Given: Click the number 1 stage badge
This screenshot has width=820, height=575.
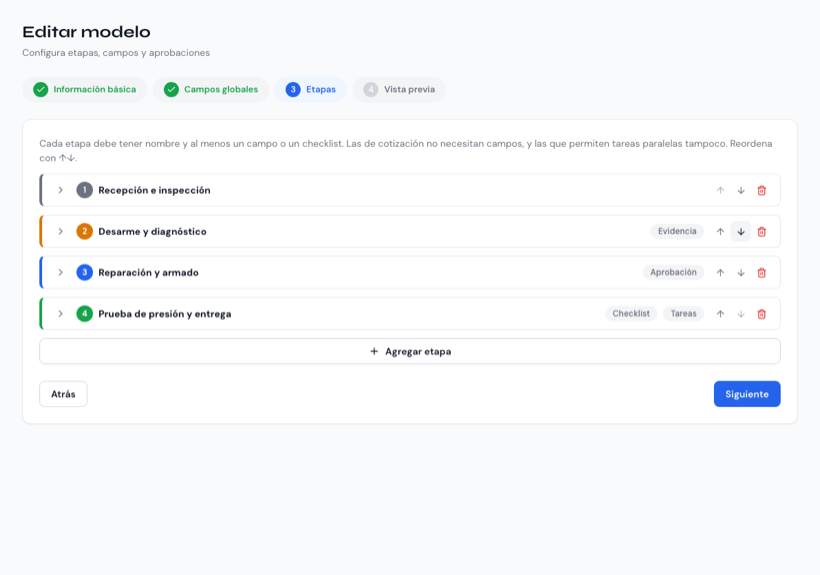Looking at the screenshot, I should tap(85, 190).
